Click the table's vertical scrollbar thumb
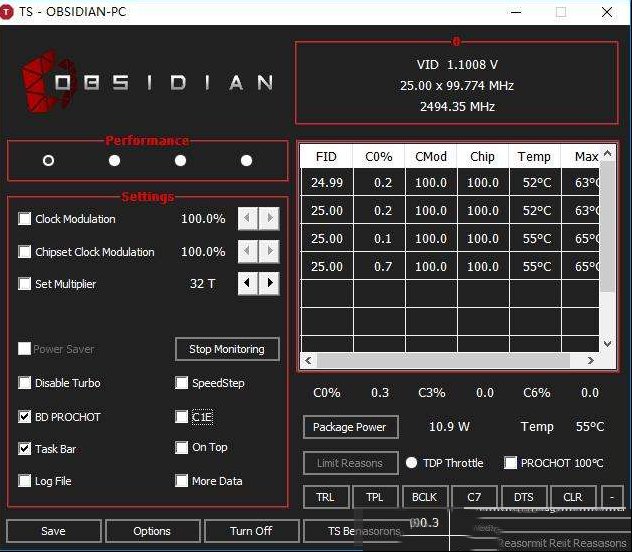632x552 pixels. pyautogui.click(x=608, y=226)
